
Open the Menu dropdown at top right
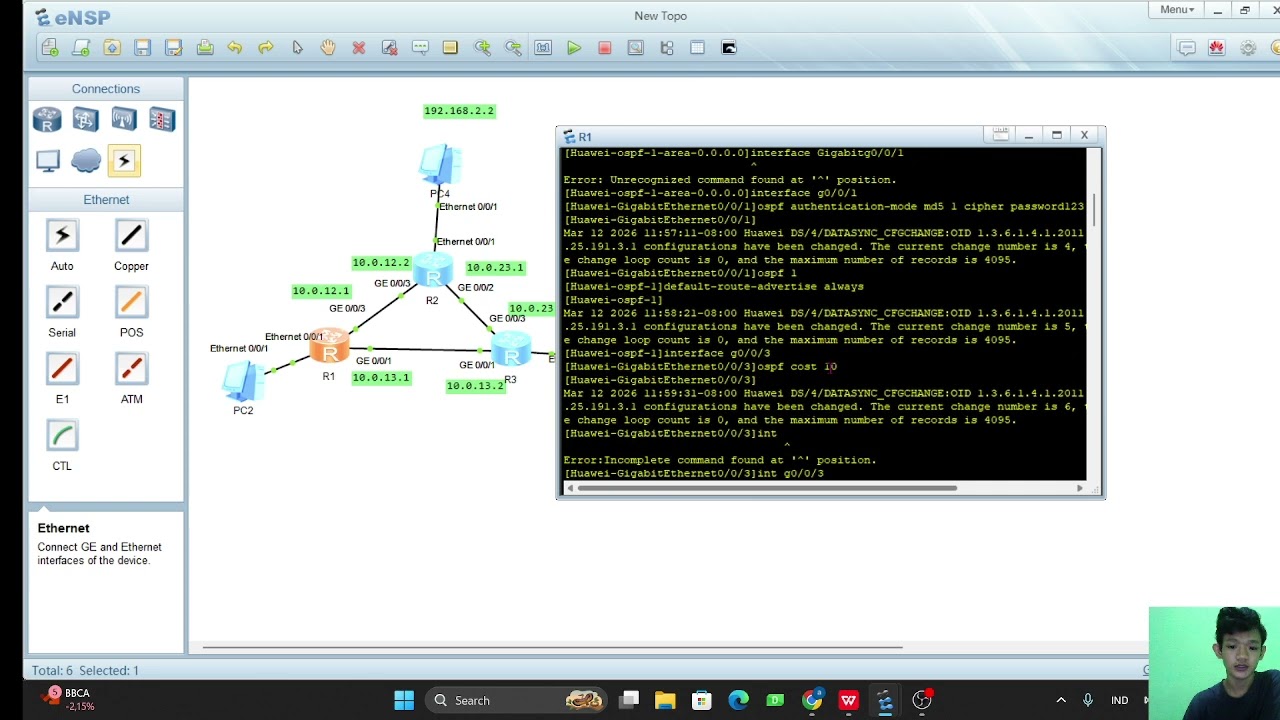point(1176,10)
